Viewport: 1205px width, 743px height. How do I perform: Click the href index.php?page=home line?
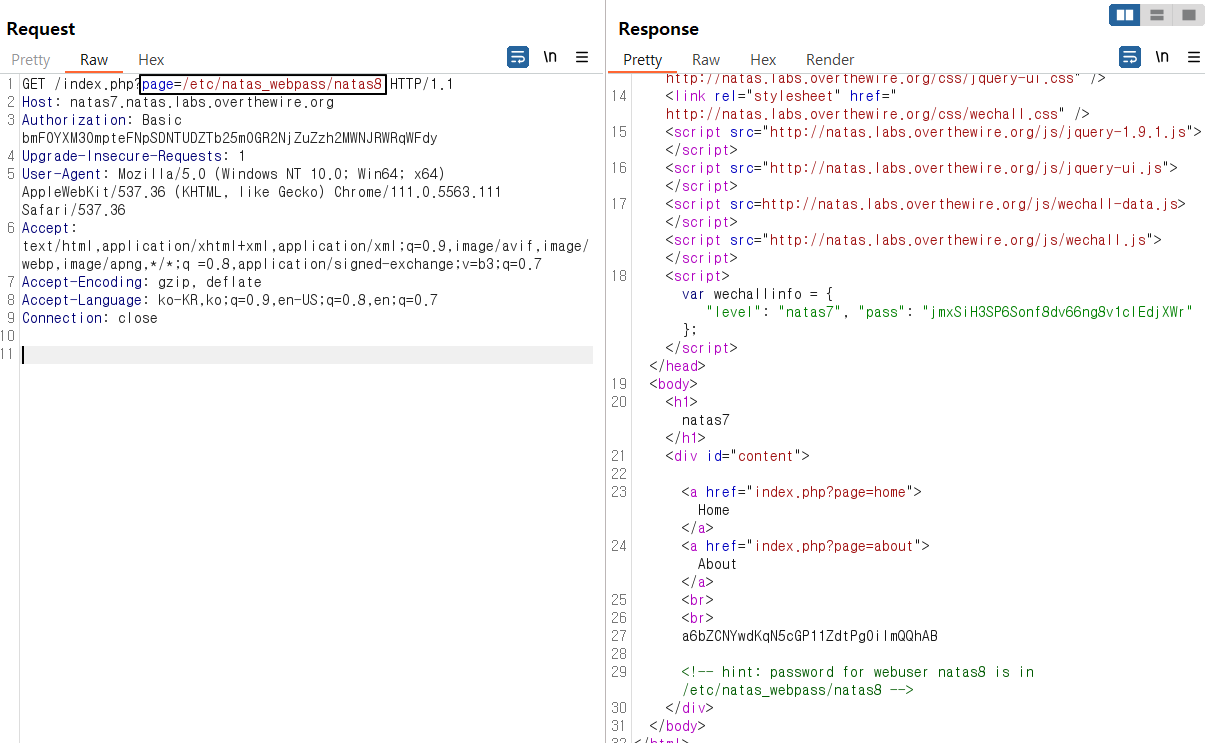[x=801, y=492]
